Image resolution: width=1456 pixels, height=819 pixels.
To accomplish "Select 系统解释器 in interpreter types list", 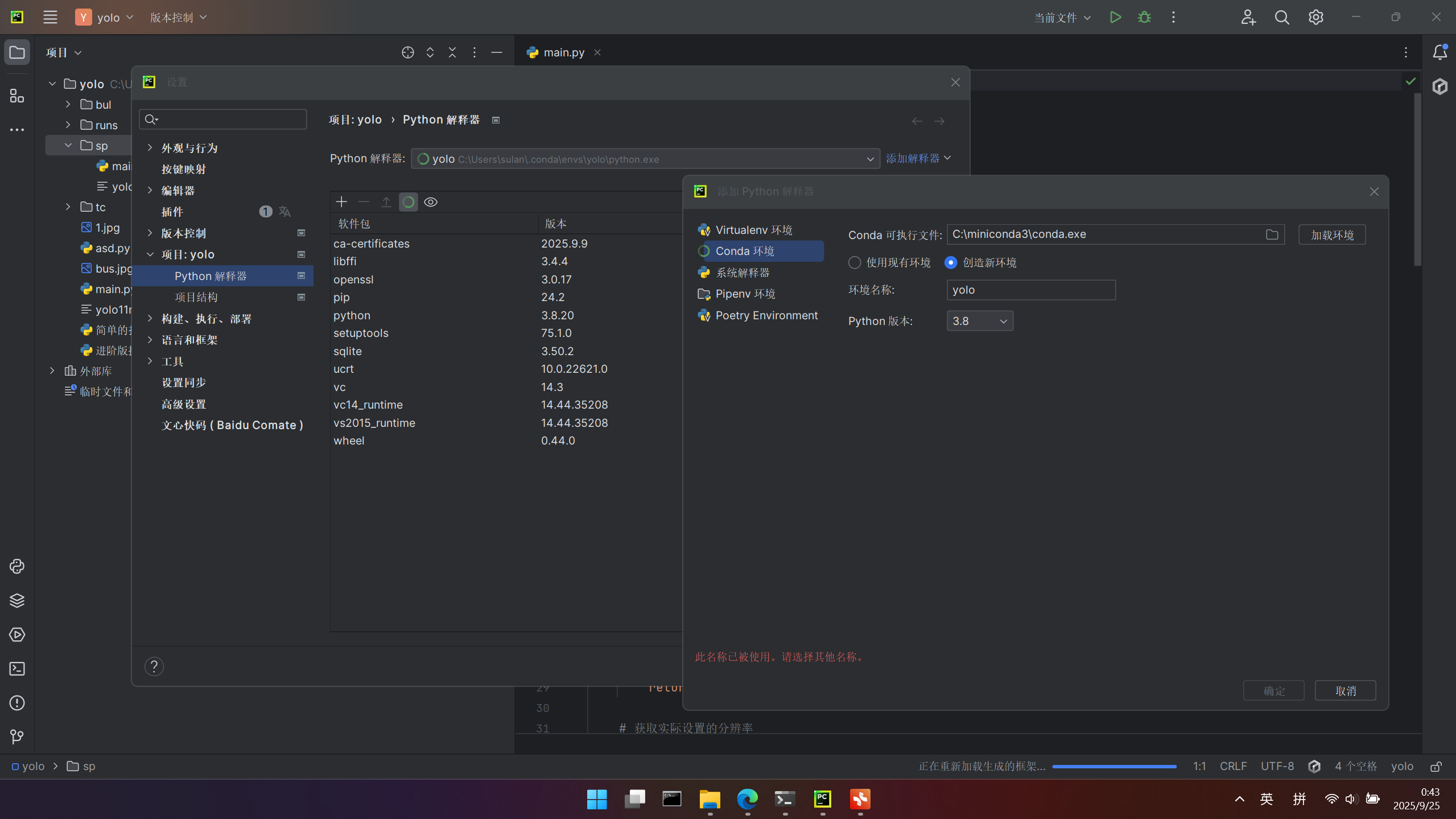I will 742,273.
